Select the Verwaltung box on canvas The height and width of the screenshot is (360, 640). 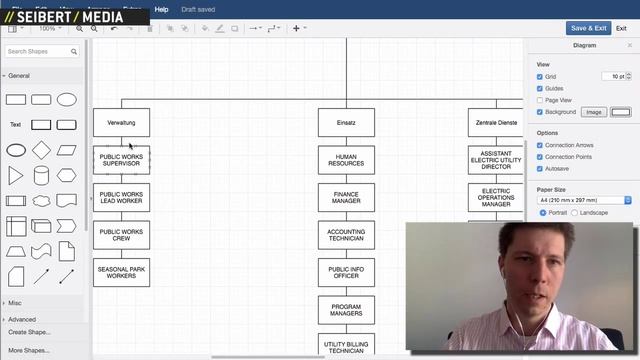pos(121,122)
